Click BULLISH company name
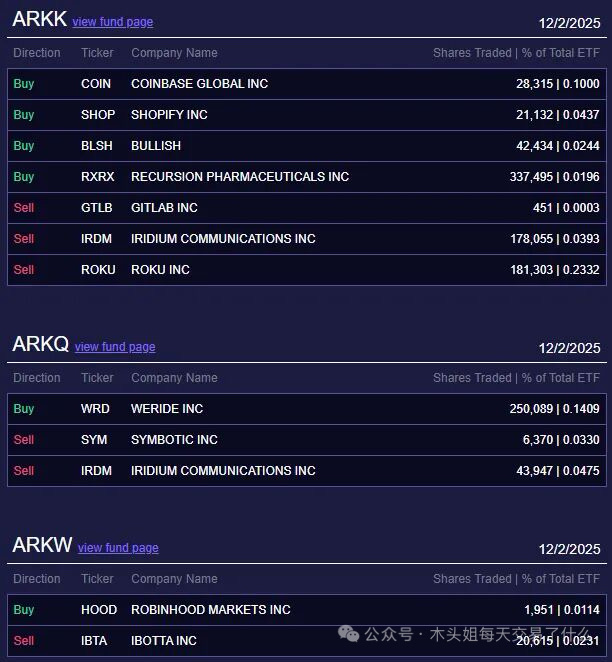The width and height of the screenshot is (612, 662). tap(156, 146)
